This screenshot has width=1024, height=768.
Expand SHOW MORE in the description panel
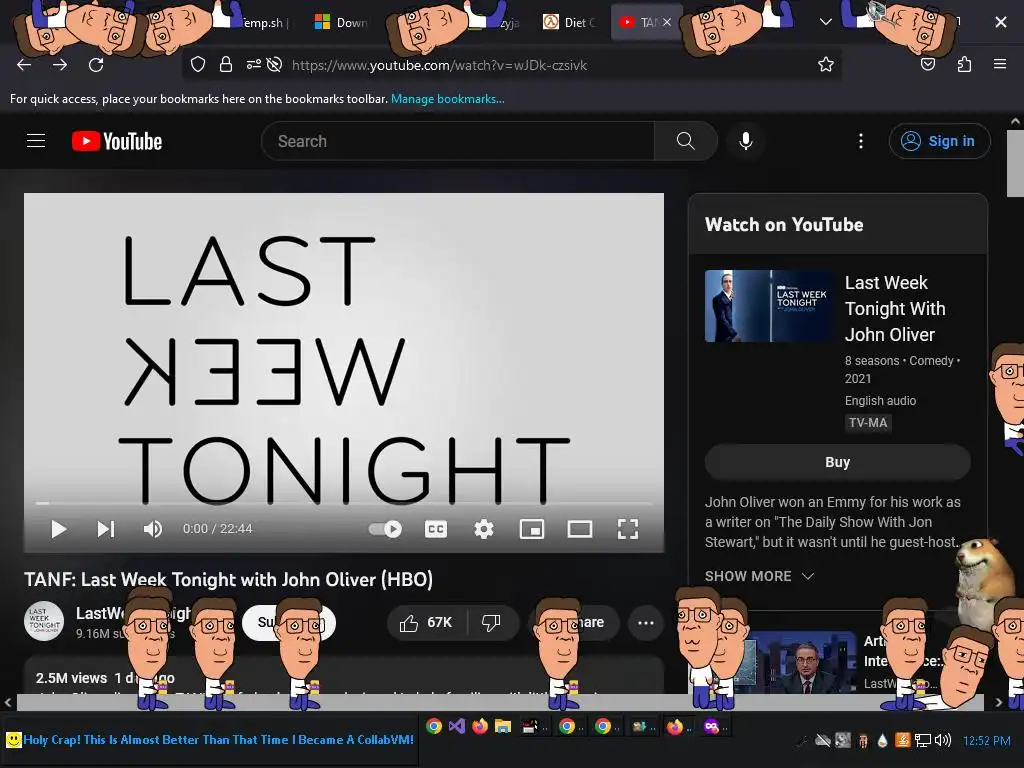760,576
